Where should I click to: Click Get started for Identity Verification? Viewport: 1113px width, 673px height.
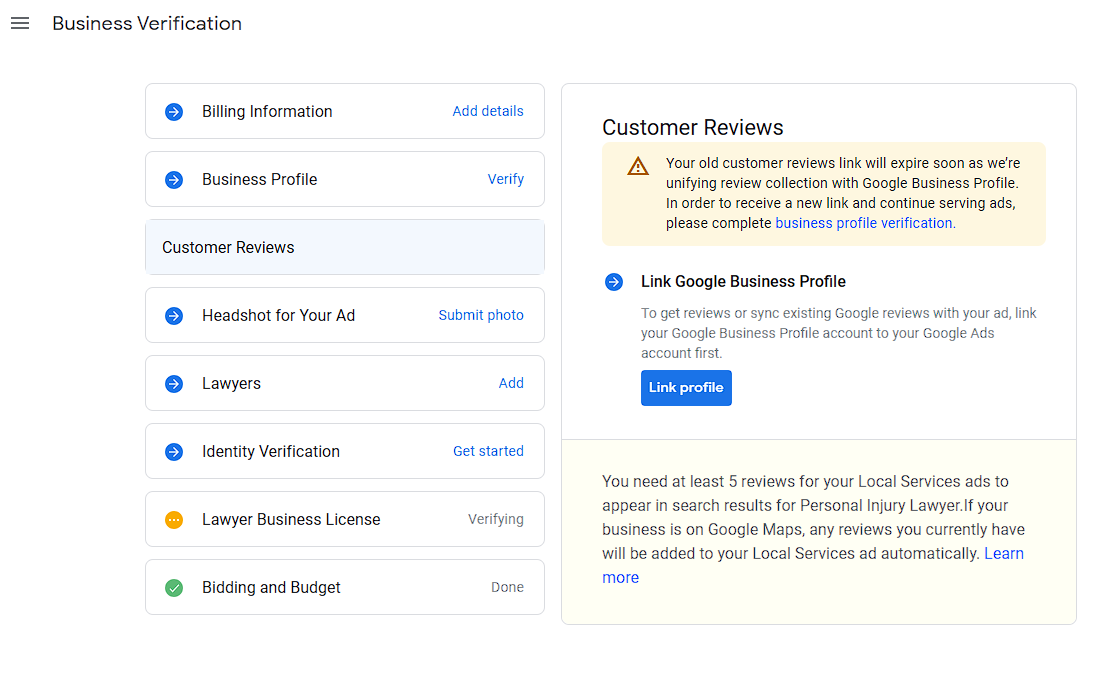(488, 452)
